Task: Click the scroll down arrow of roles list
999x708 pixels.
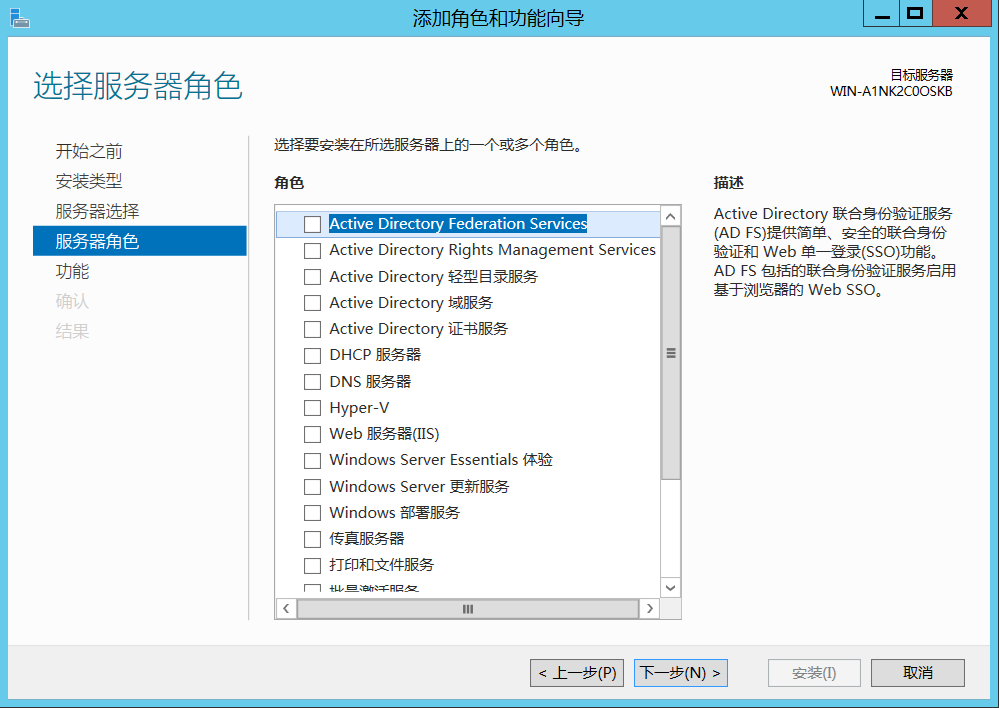Action: tap(670, 588)
